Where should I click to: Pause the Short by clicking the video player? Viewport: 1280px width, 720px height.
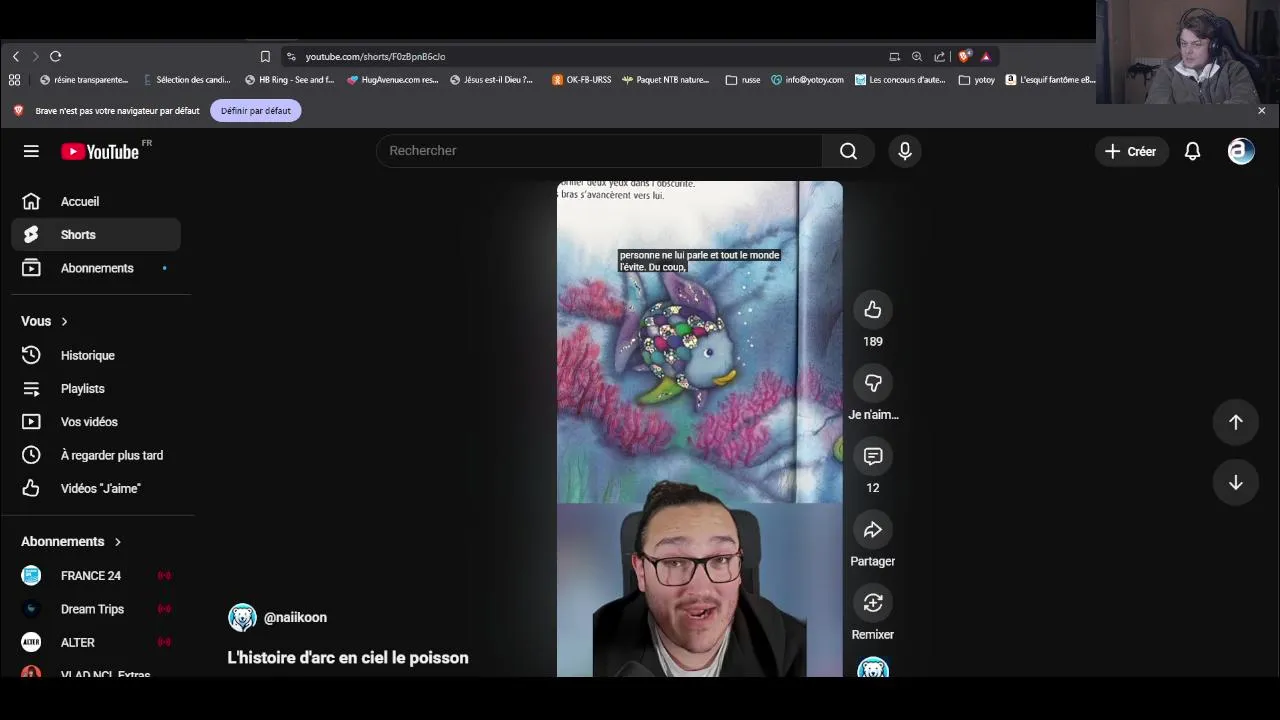tap(700, 429)
